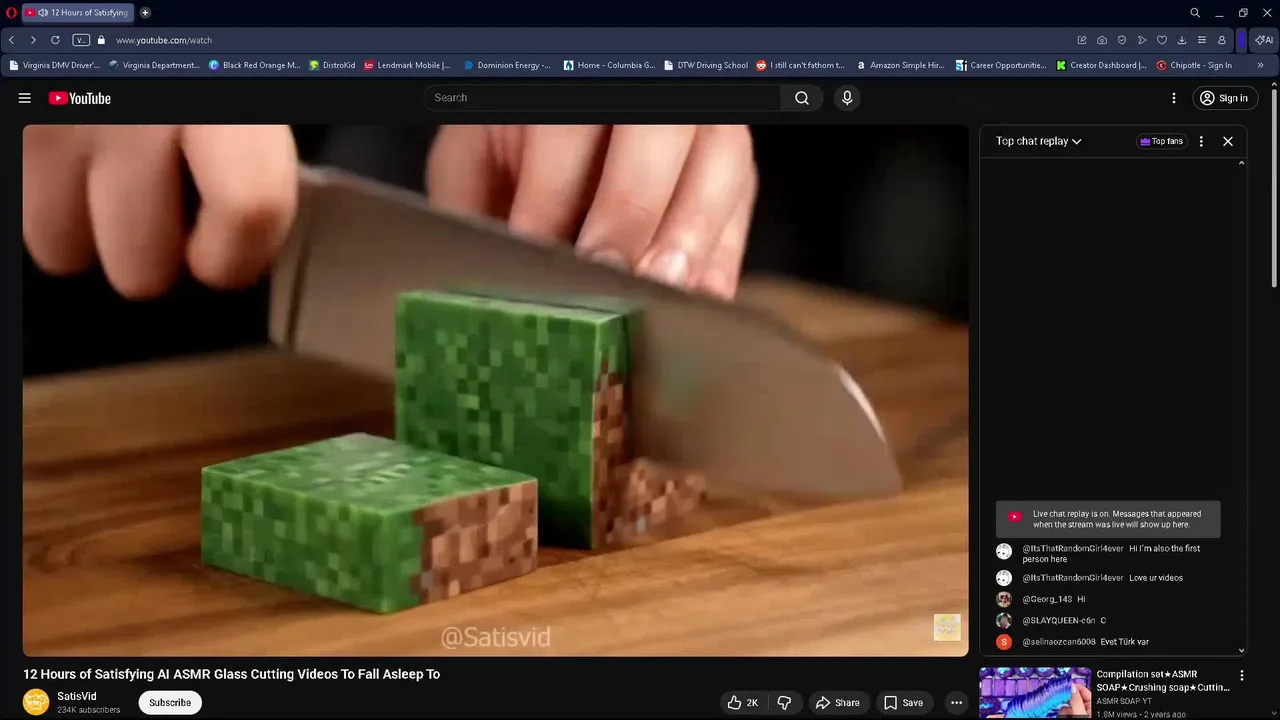
Task: Open the ad blocker shield icon
Action: (x=1122, y=40)
